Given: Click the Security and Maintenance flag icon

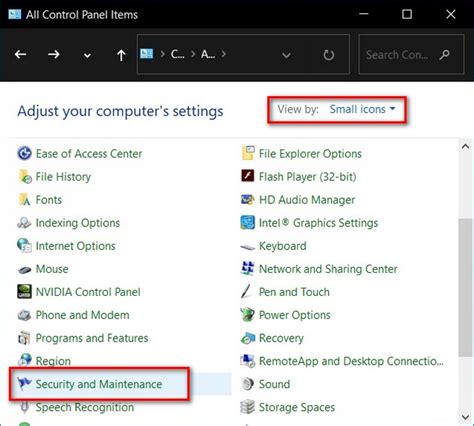Looking at the screenshot, I should (24, 384).
